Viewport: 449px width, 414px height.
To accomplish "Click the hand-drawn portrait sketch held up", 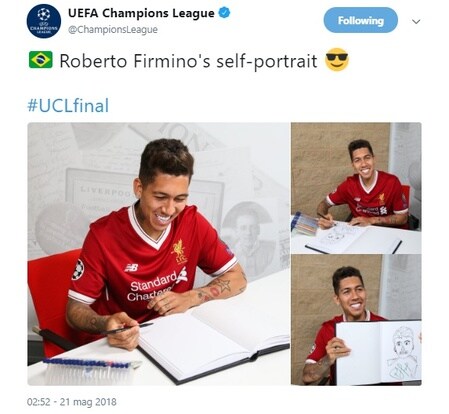I will 403,353.
